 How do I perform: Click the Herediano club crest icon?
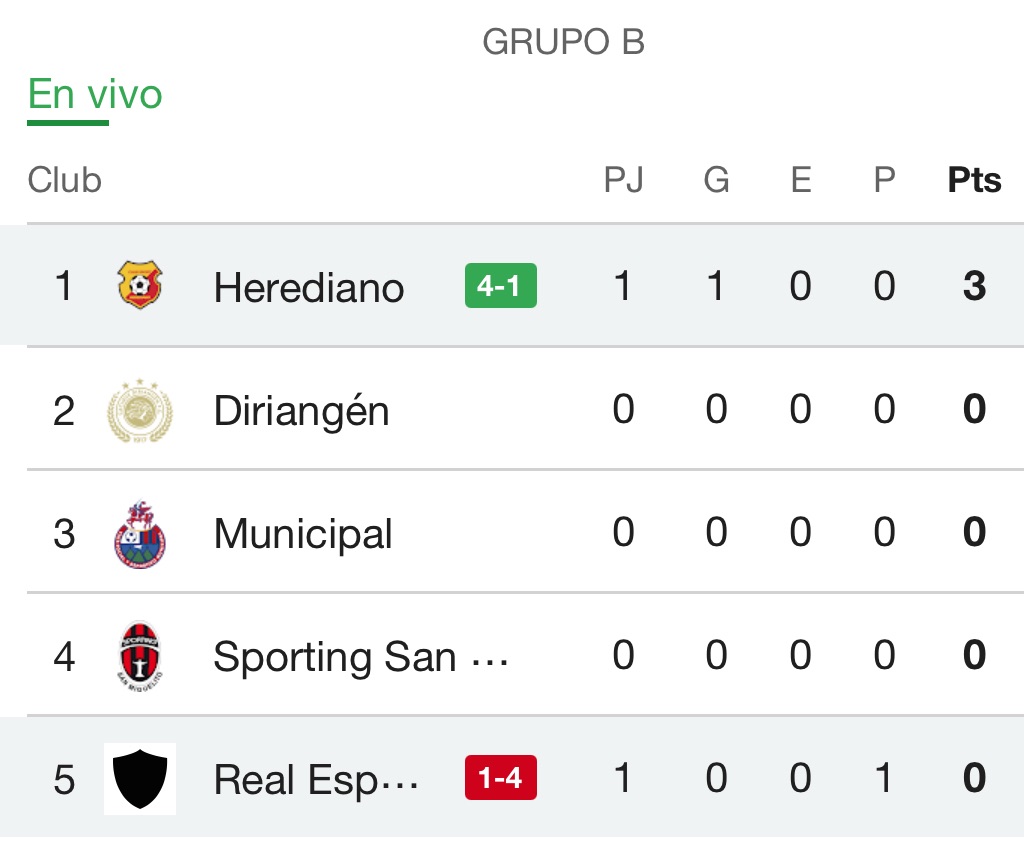[140, 286]
